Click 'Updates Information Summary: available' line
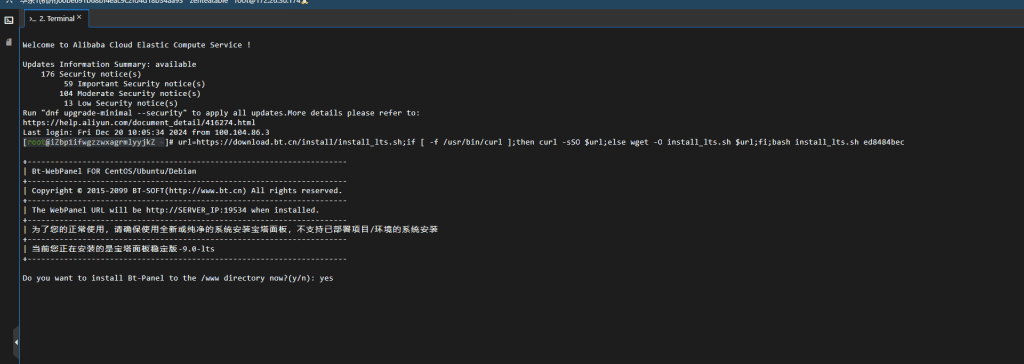The image size is (1024, 364). (x=109, y=65)
